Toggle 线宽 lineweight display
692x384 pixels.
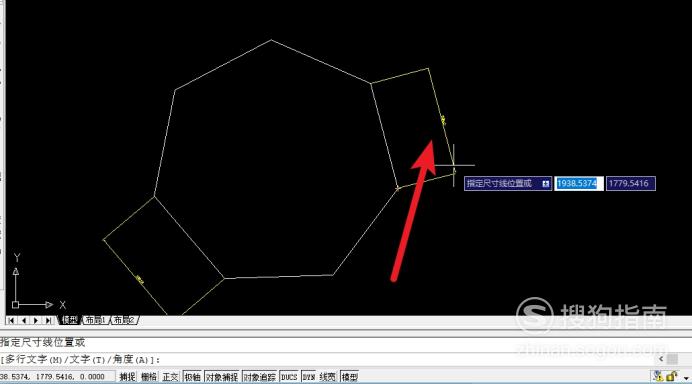(327, 377)
